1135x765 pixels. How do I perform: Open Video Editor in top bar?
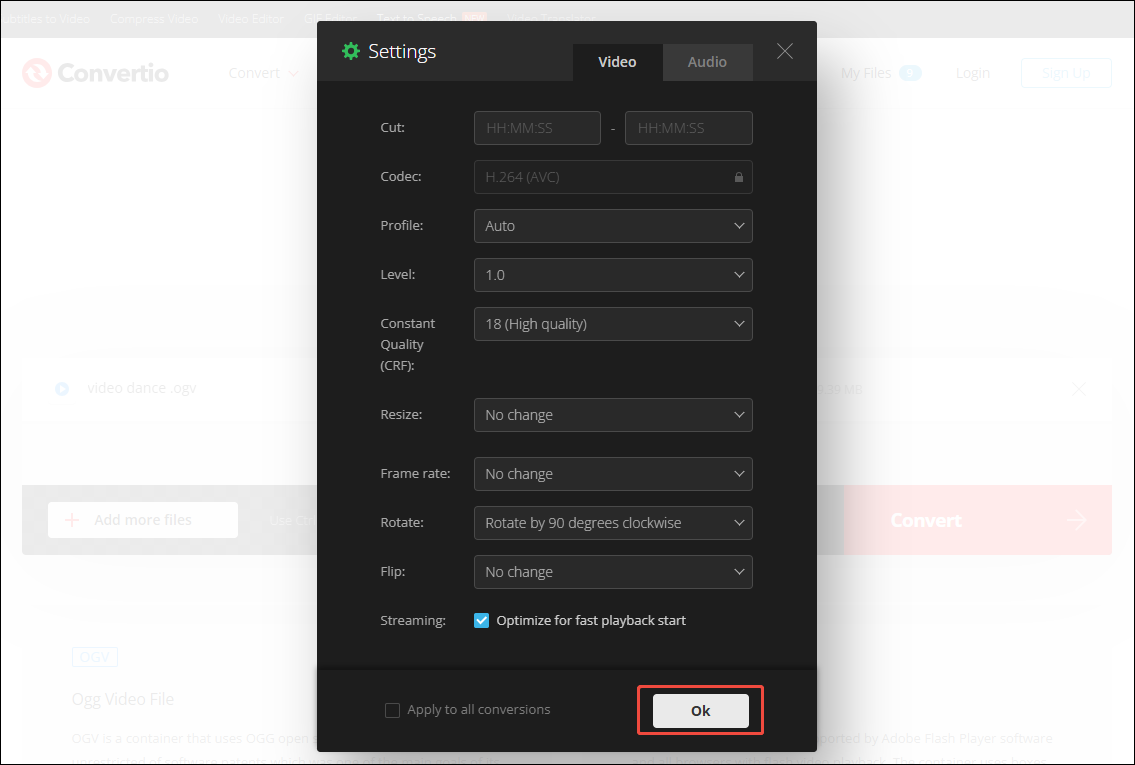pos(250,19)
